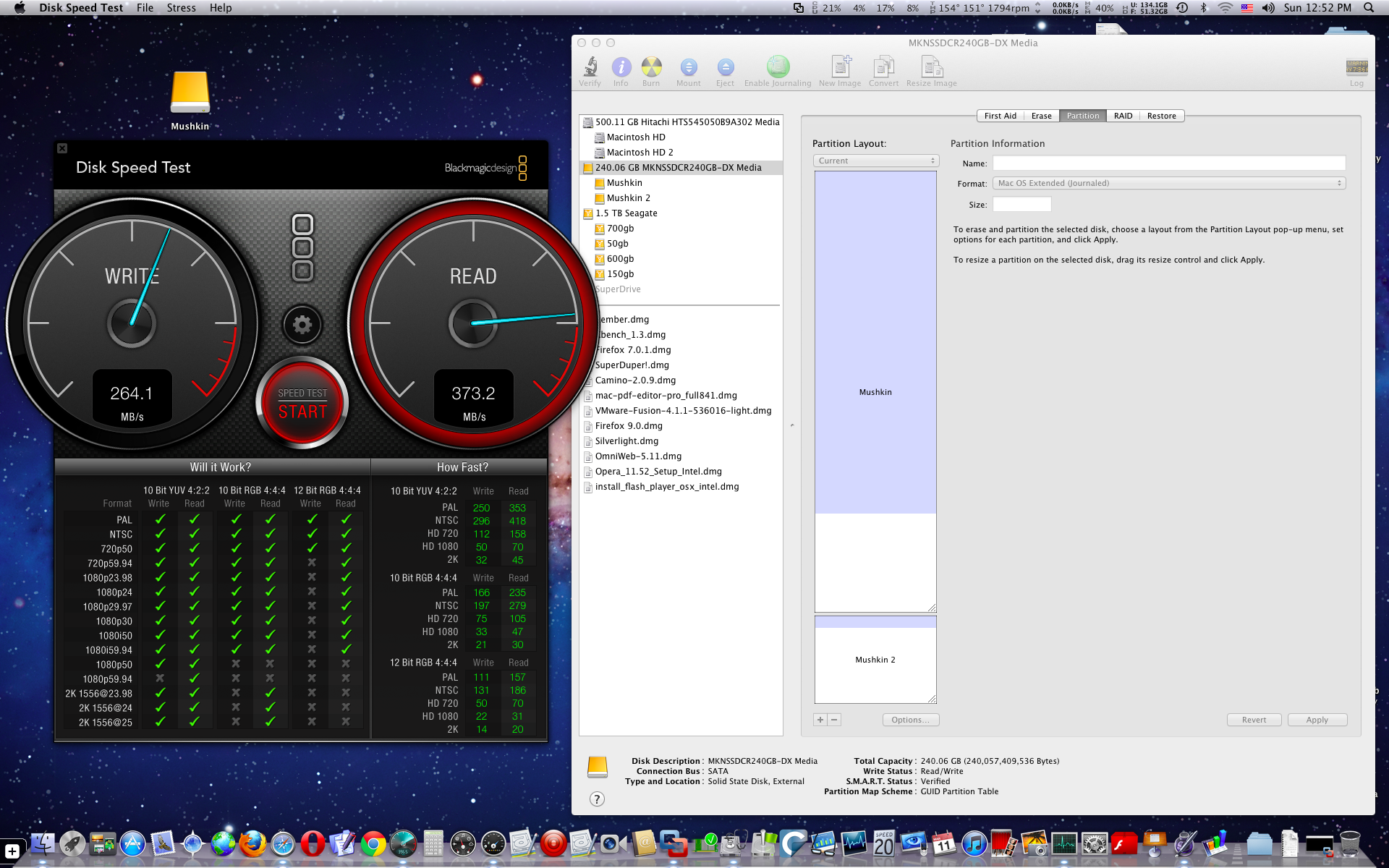
Task: Open the Format Mac OS Extended dropdown
Action: (x=1168, y=183)
